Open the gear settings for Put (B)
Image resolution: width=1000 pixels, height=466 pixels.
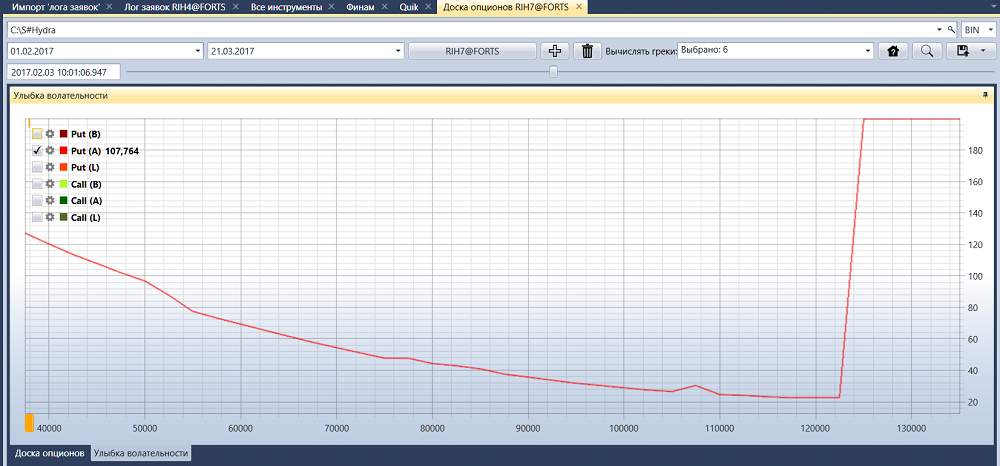pyautogui.click(x=50, y=134)
